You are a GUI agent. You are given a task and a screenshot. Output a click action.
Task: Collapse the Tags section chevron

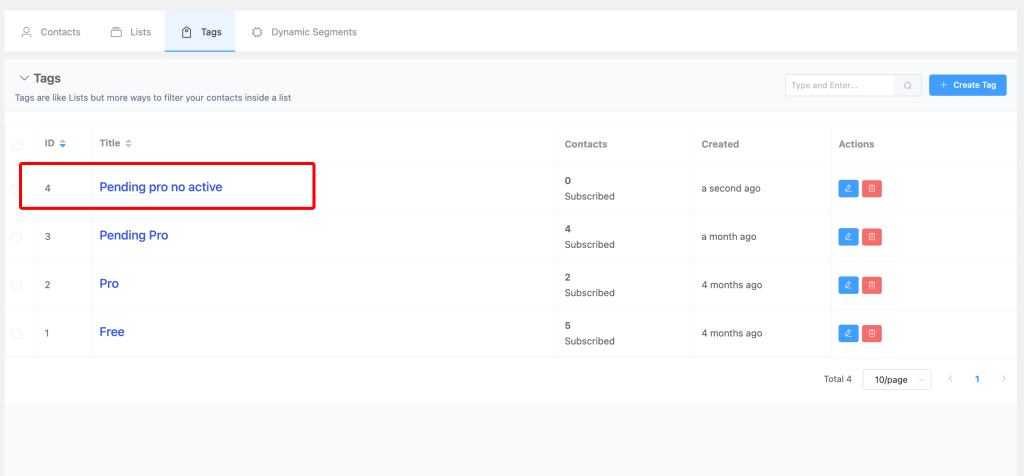pos(23,78)
